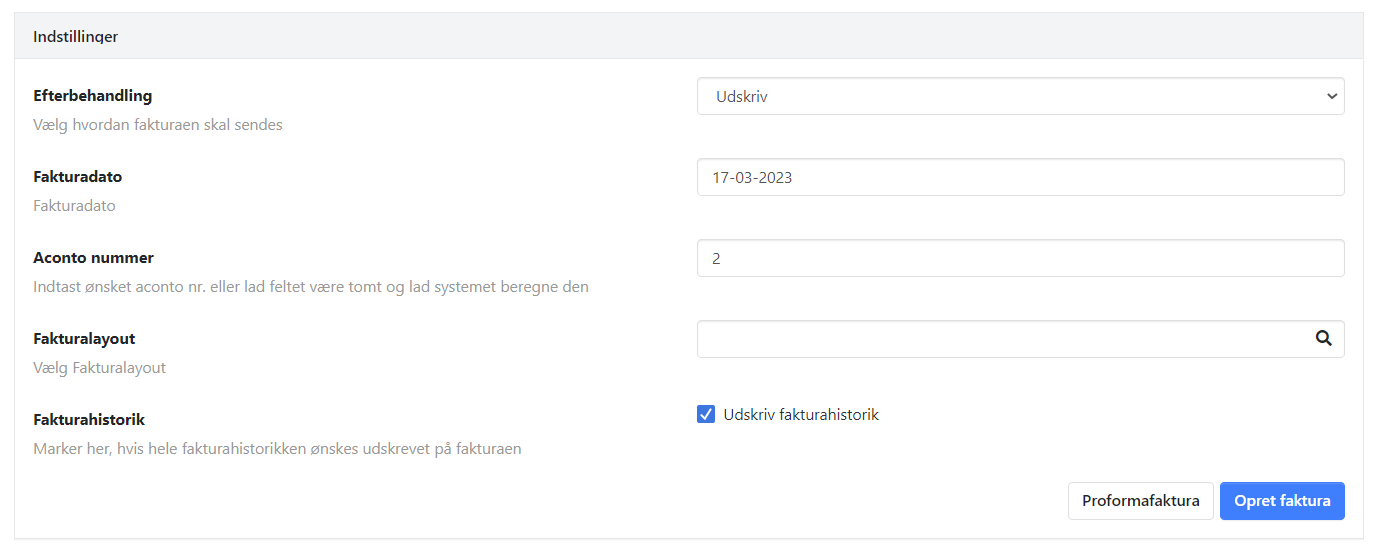Click the 'Marker her, hvis hele fakturahistorikken' hint

pyautogui.click(x=277, y=449)
